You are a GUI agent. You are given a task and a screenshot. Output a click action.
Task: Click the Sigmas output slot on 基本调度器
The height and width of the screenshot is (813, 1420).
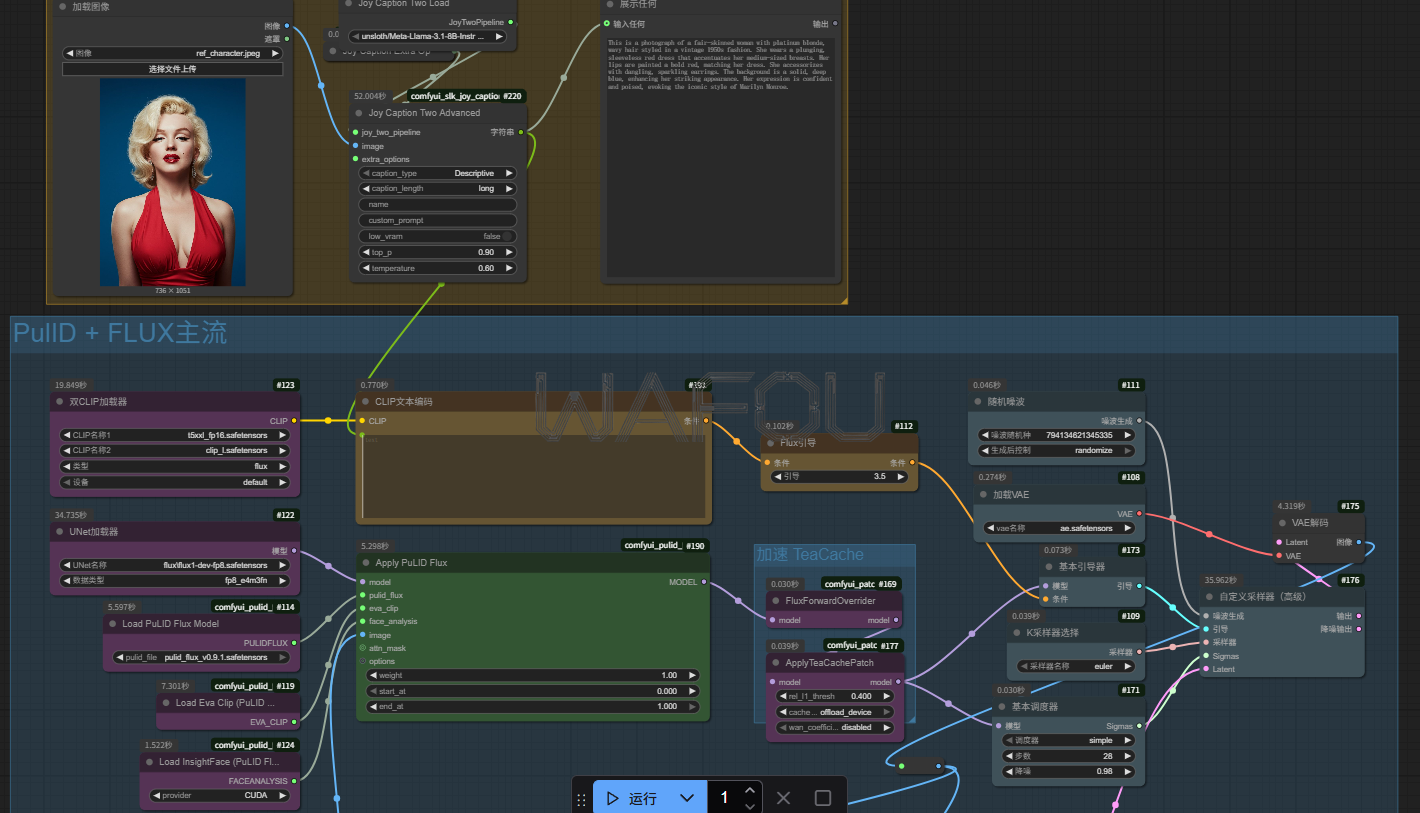pyautogui.click(x=1139, y=726)
